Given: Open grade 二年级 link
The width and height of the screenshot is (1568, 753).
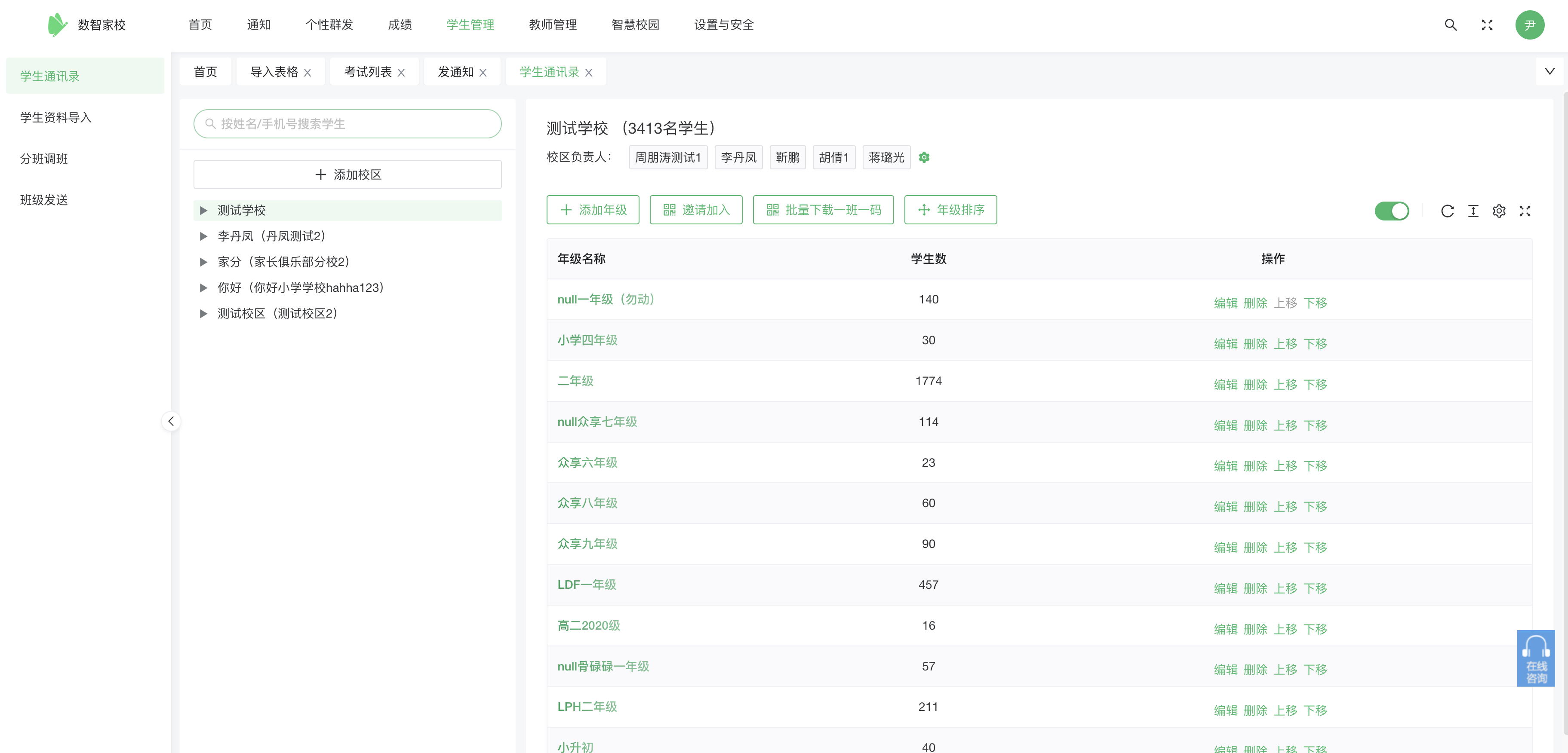Looking at the screenshot, I should tap(575, 381).
